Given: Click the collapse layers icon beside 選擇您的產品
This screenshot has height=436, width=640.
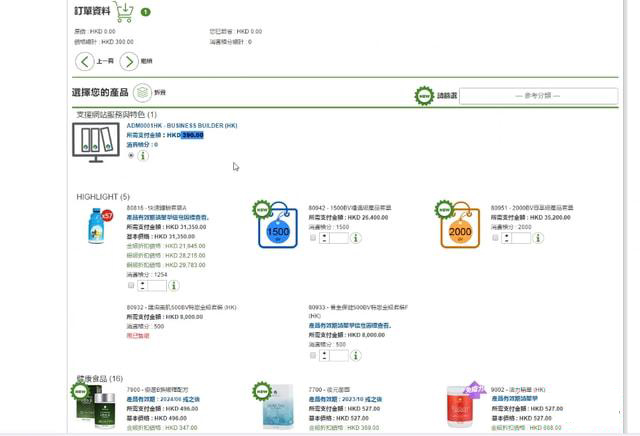Looking at the screenshot, I should 142,92.
